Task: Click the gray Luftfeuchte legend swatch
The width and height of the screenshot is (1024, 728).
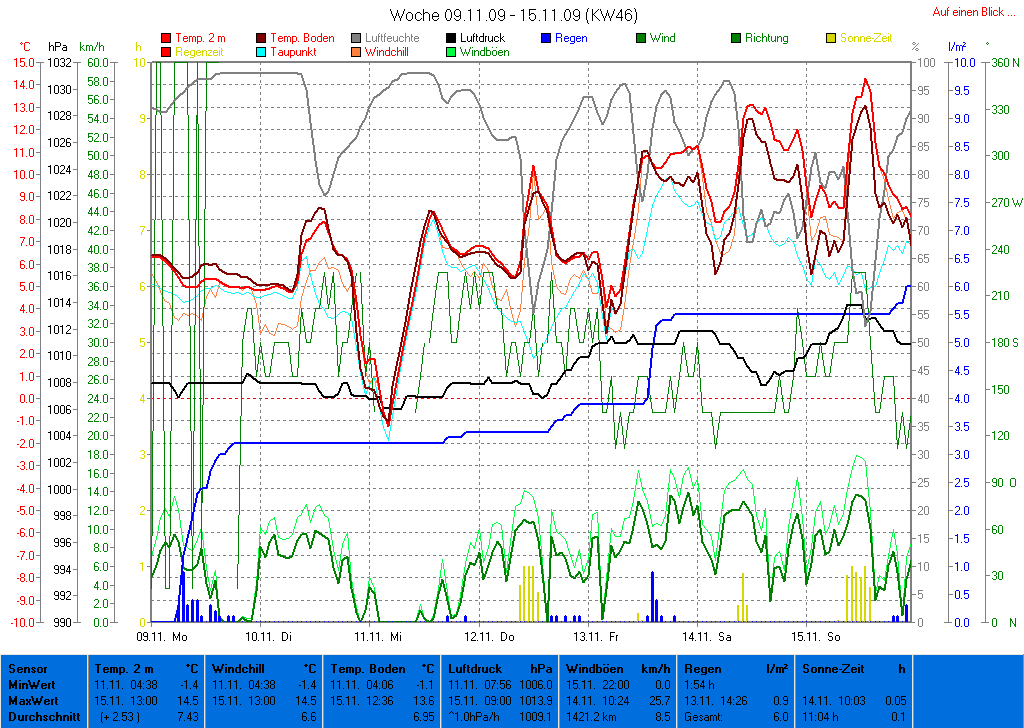Action: 357,39
